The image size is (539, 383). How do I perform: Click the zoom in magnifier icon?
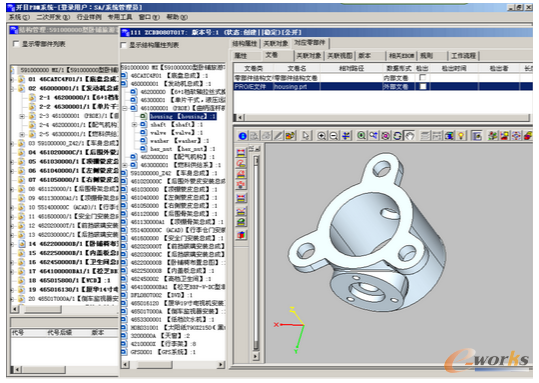[321, 136]
